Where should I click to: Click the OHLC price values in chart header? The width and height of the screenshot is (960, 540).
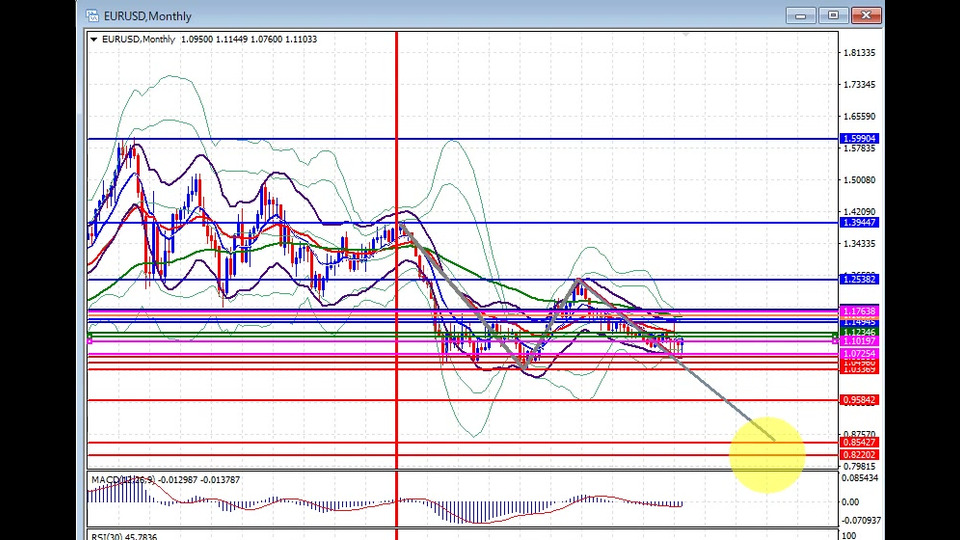(x=249, y=39)
